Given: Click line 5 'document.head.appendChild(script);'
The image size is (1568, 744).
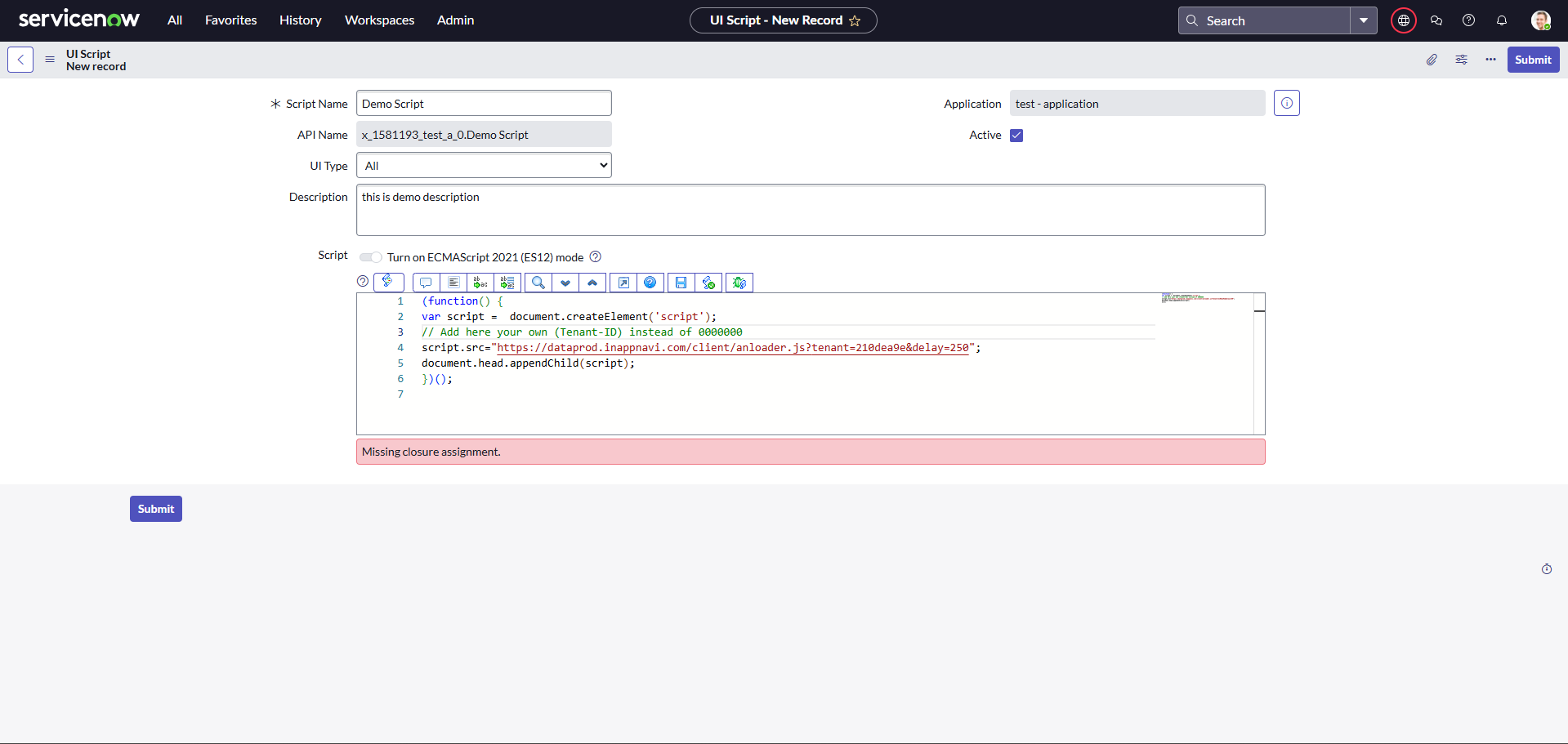Looking at the screenshot, I should tap(528, 363).
